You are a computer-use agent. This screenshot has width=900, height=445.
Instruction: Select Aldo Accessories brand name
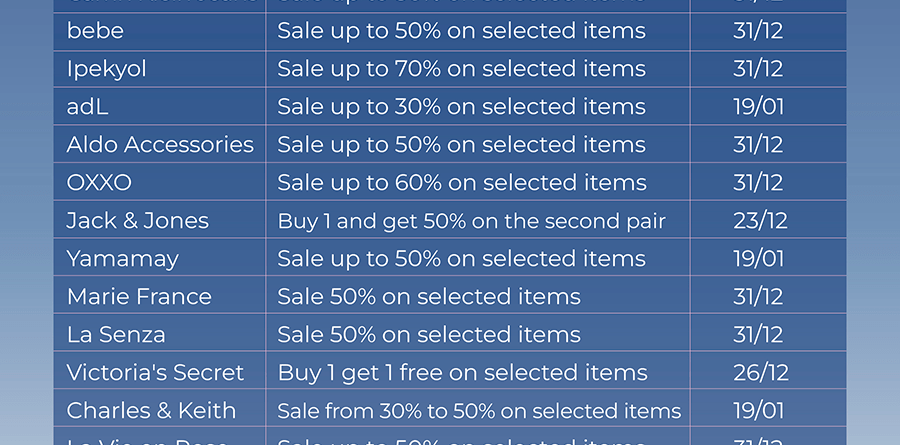pyautogui.click(x=160, y=145)
